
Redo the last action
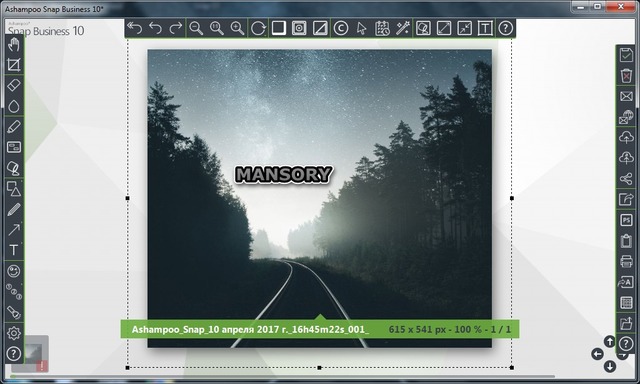(176, 28)
